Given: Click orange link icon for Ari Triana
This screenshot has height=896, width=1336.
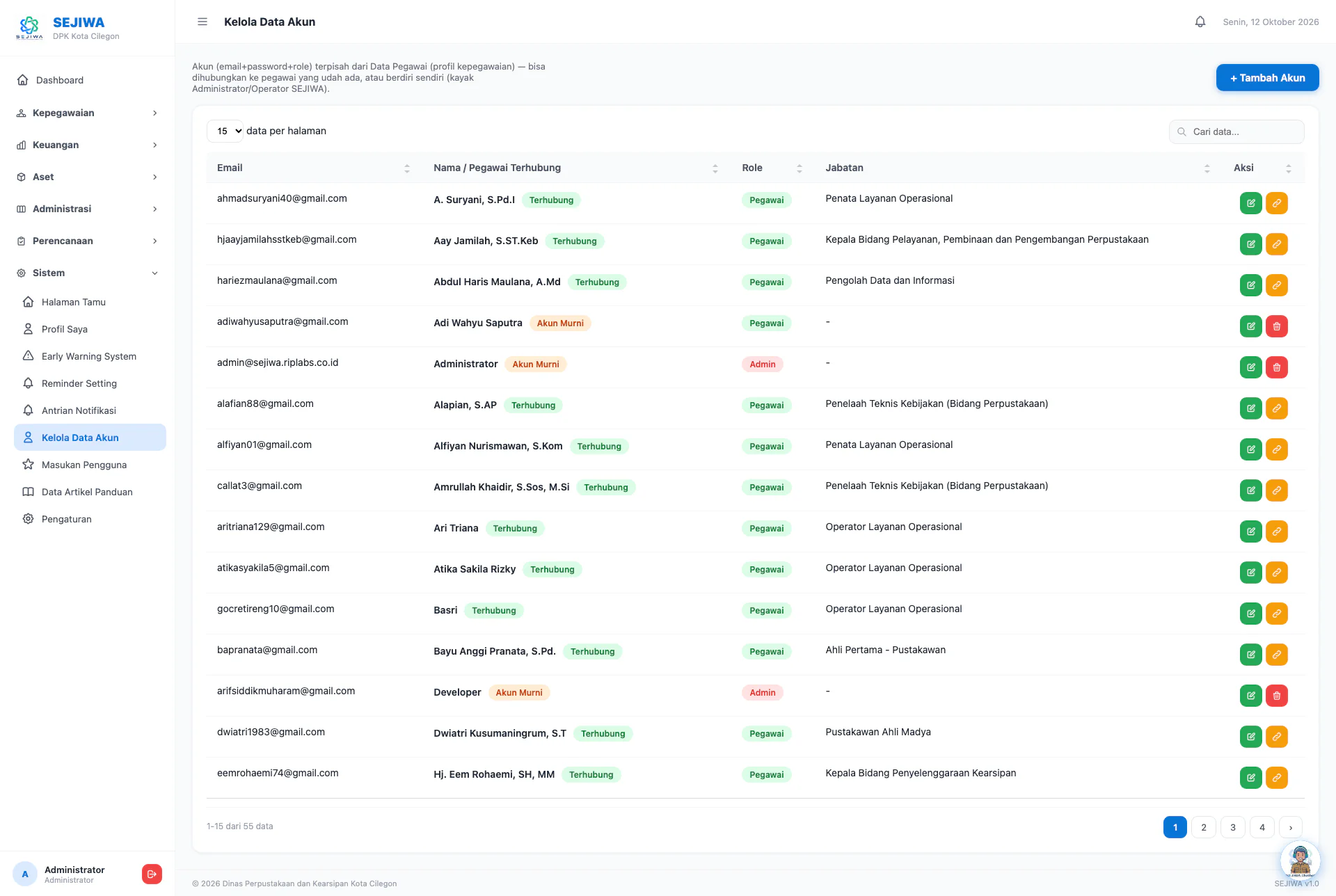Looking at the screenshot, I should [x=1277, y=531].
